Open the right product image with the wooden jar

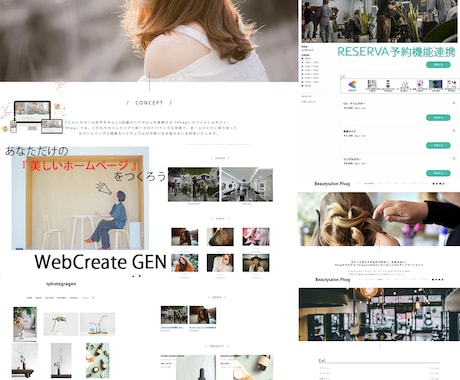point(253,367)
